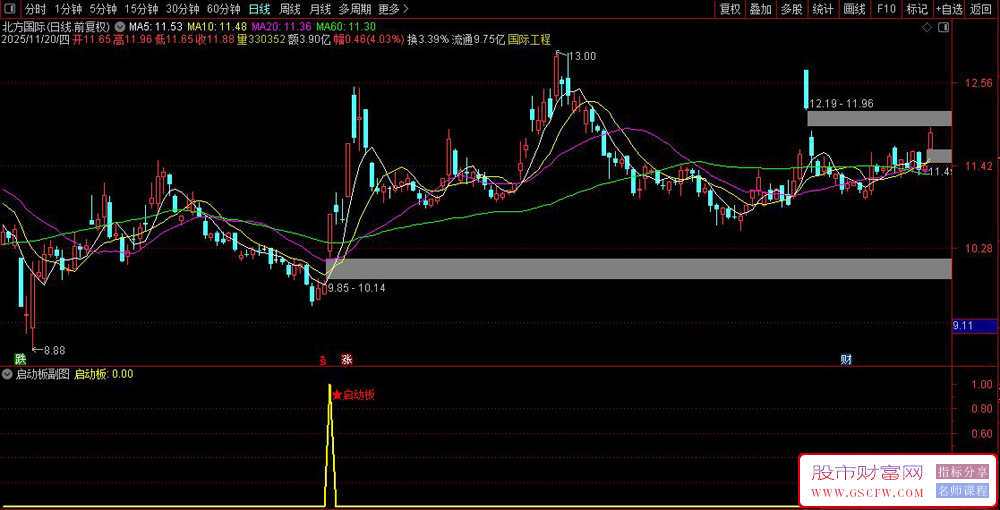Screen dimensions: 1000x510
Task: Select the 日线 daily tab
Action: coord(259,9)
